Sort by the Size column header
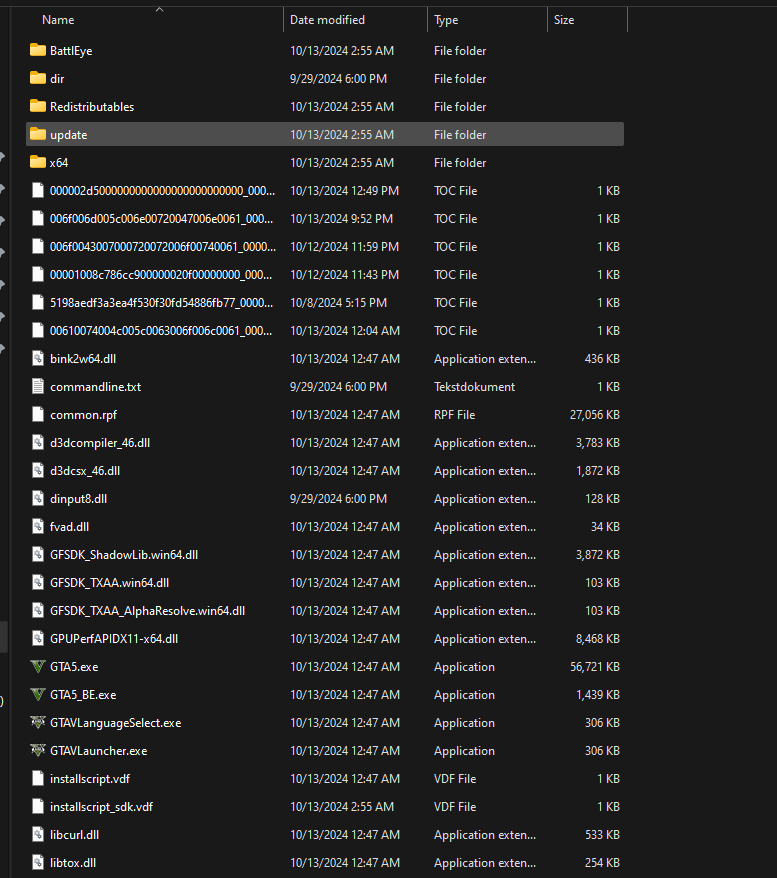Screen dimensions: 777x878 564,20
